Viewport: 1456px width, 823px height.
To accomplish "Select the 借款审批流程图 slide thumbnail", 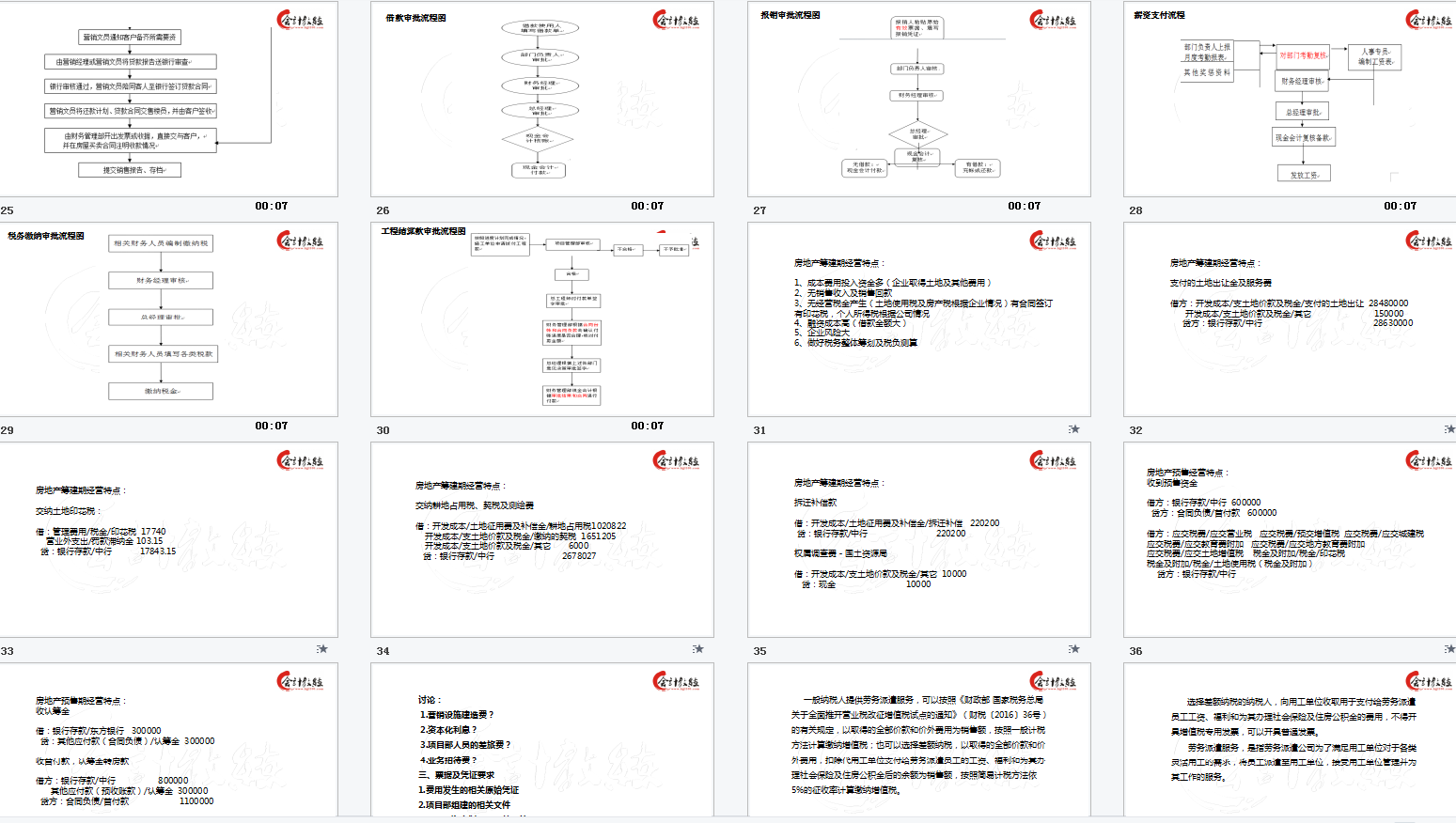I will [x=542, y=99].
